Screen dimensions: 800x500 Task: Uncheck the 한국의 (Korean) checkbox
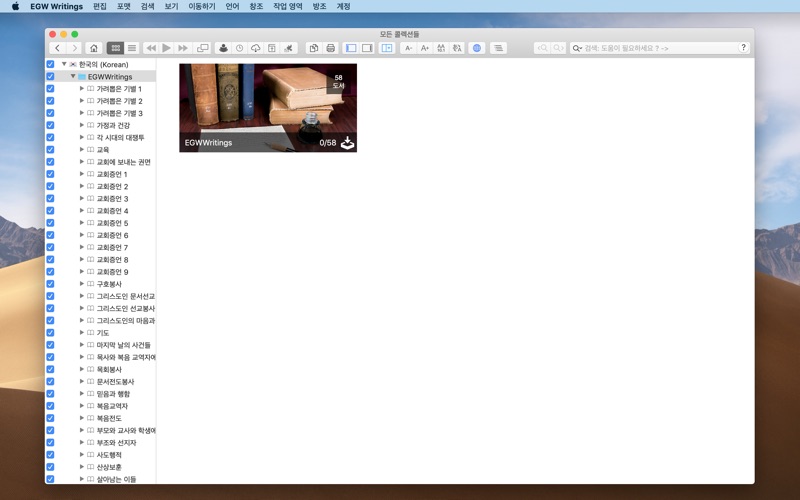tap(50, 64)
